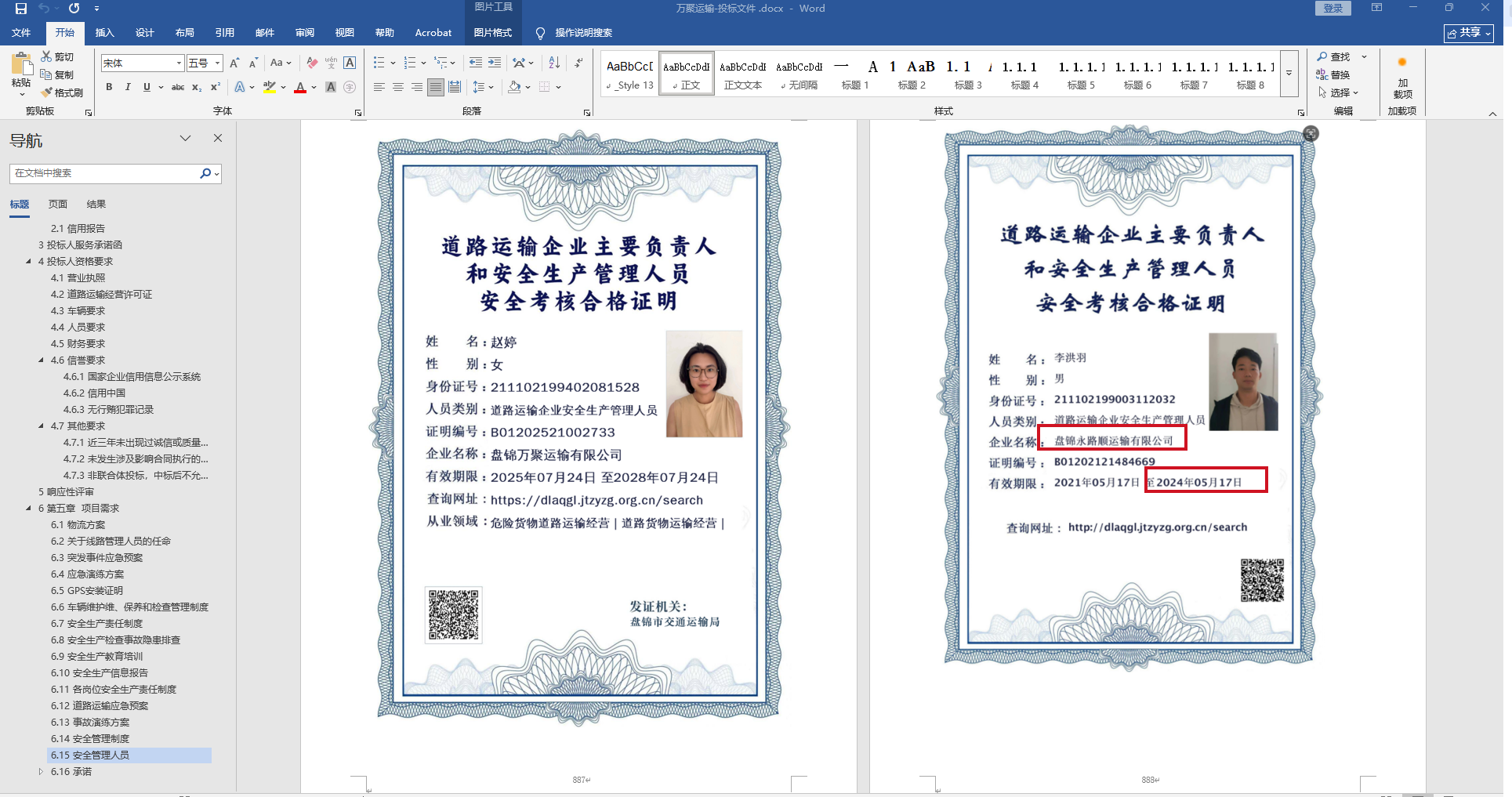Apply the yellow text highlight color

pos(270,87)
